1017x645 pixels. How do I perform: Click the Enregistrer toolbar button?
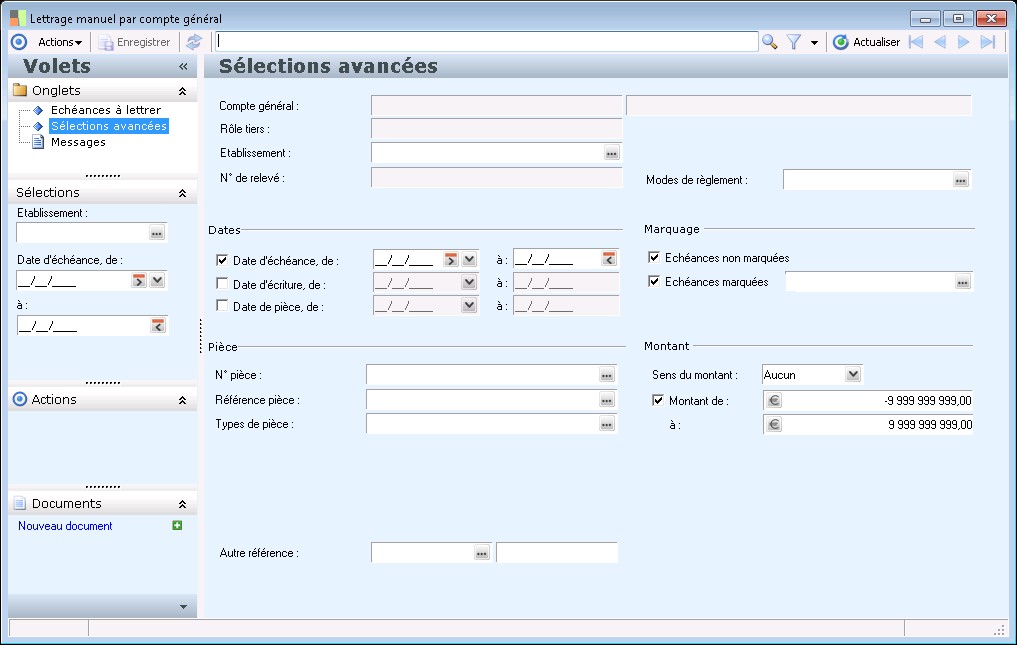[134, 42]
